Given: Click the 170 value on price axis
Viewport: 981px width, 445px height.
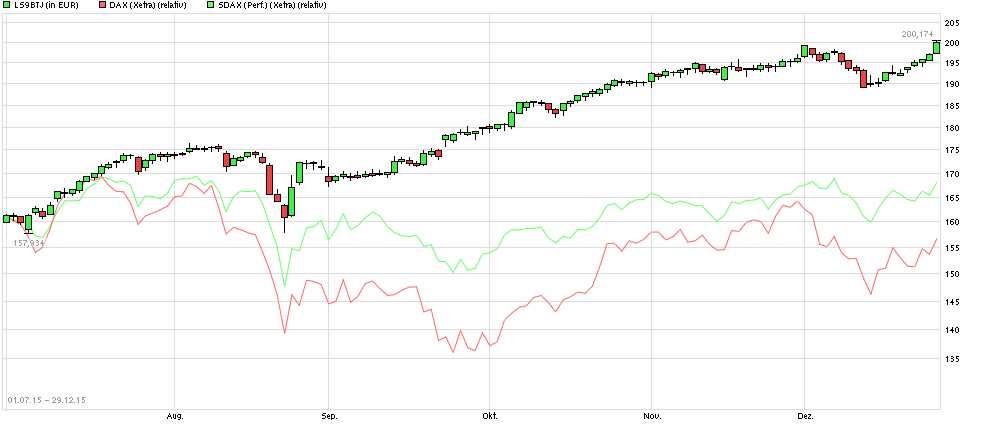Looking at the screenshot, I should (x=951, y=174).
